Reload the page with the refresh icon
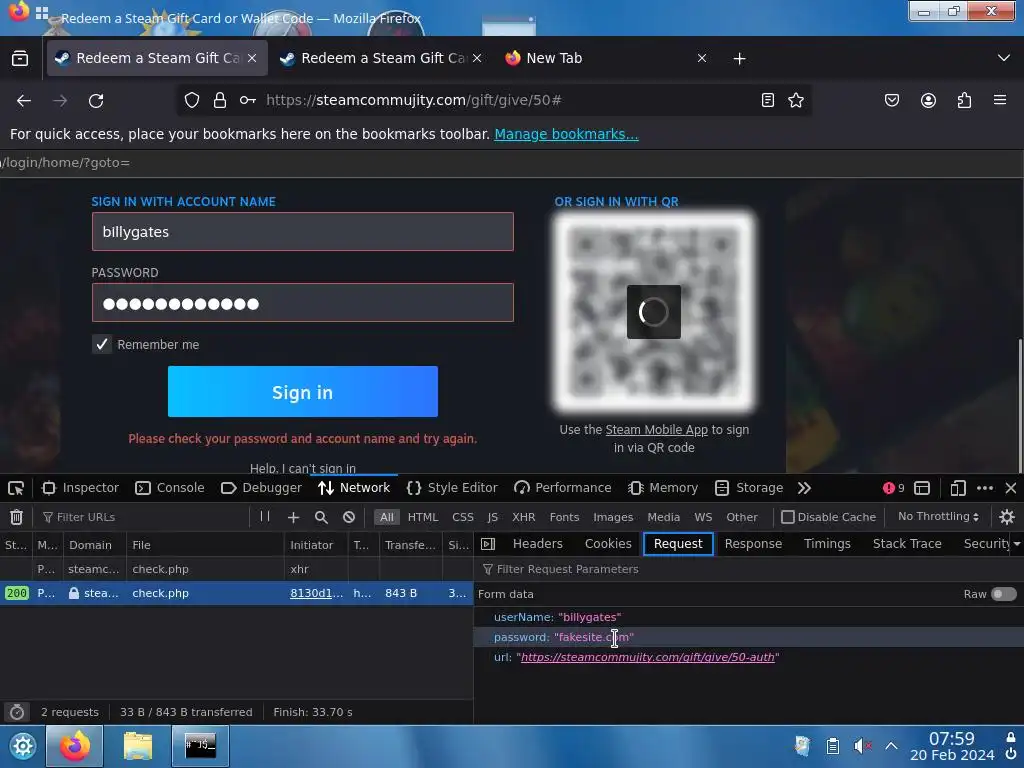The width and height of the screenshot is (1024, 768). click(x=96, y=101)
